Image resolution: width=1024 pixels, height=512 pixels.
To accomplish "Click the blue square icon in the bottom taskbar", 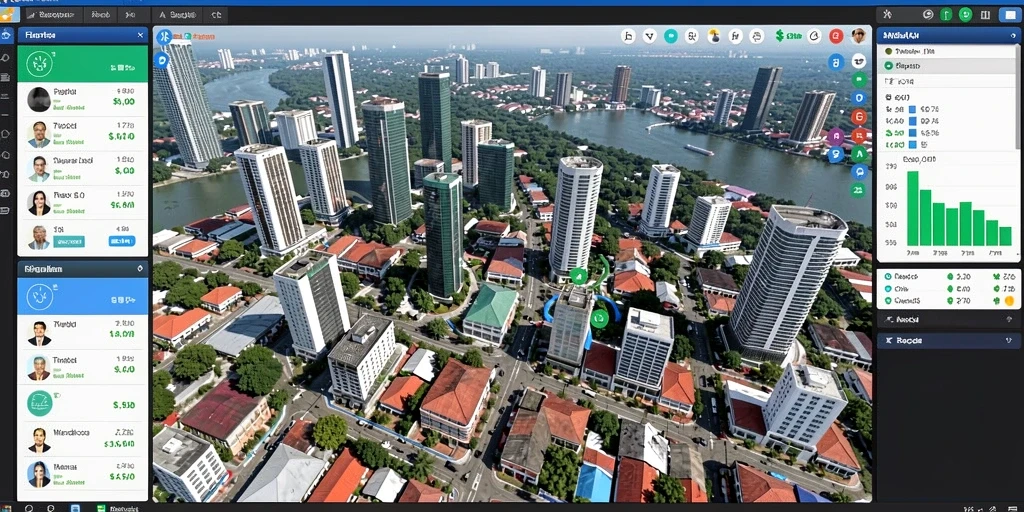I will tap(75, 507).
